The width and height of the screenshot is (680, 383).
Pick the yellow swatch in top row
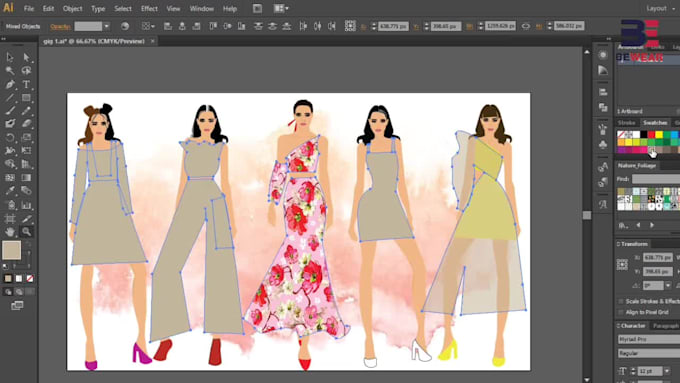pos(659,134)
